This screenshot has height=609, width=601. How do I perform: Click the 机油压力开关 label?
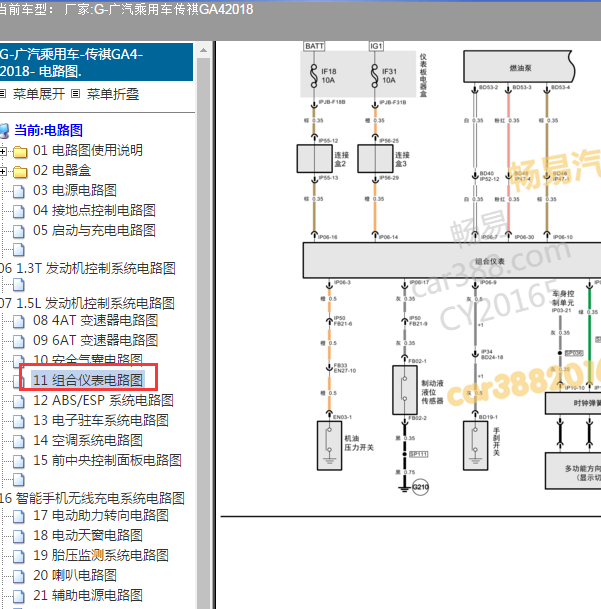[x=359, y=443]
